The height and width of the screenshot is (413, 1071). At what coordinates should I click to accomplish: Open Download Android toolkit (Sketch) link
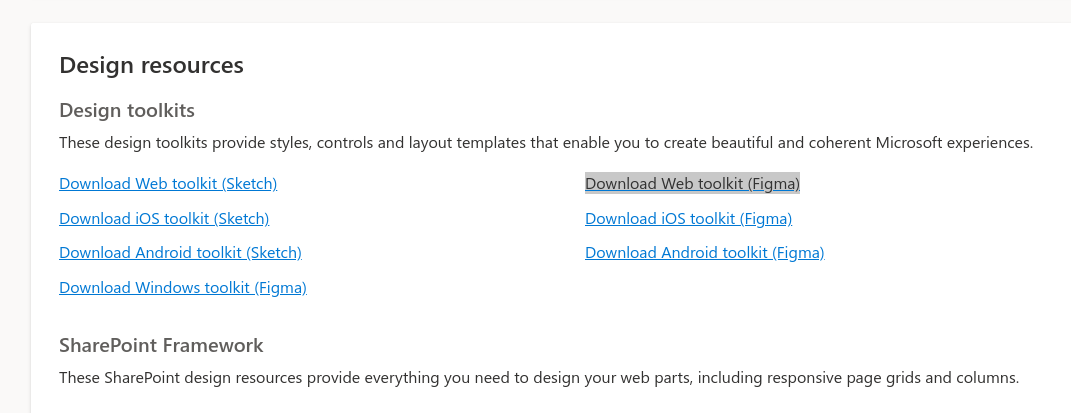(x=180, y=253)
